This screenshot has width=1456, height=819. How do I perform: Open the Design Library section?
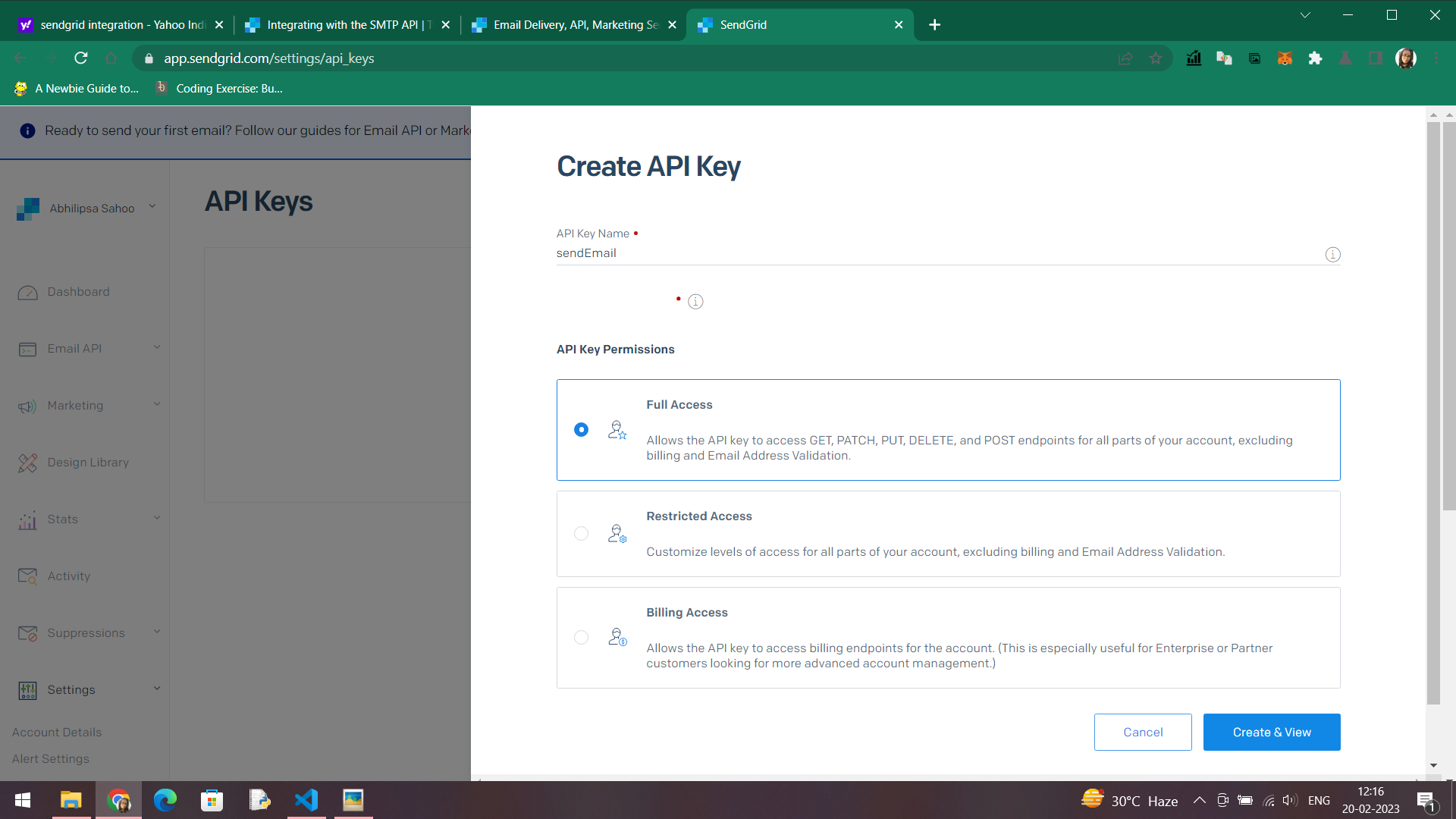tap(88, 463)
